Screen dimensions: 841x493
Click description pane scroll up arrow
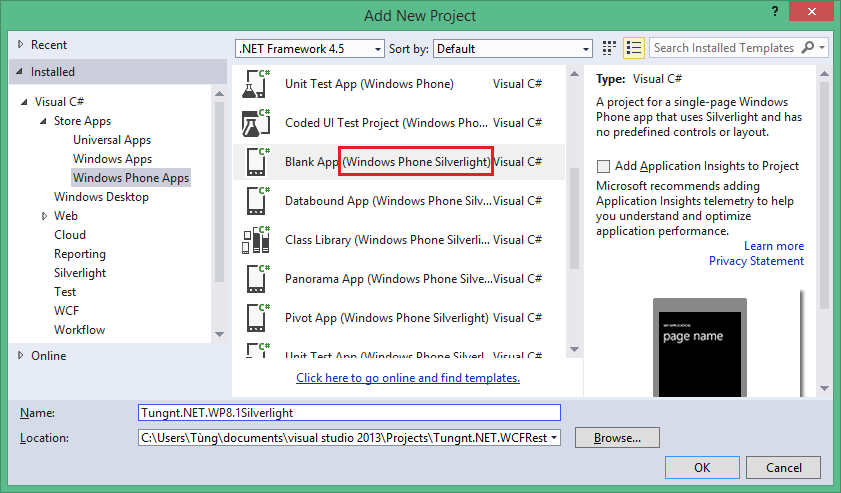pyautogui.click(x=824, y=73)
